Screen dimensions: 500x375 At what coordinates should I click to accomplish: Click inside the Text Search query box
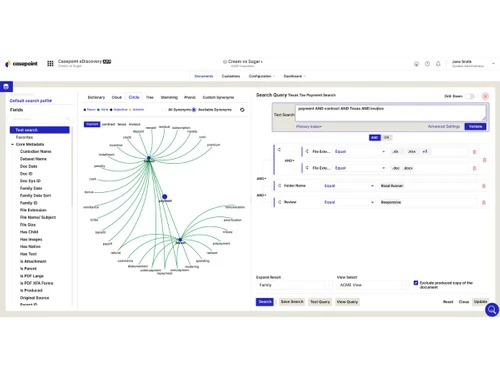(x=390, y=113)
